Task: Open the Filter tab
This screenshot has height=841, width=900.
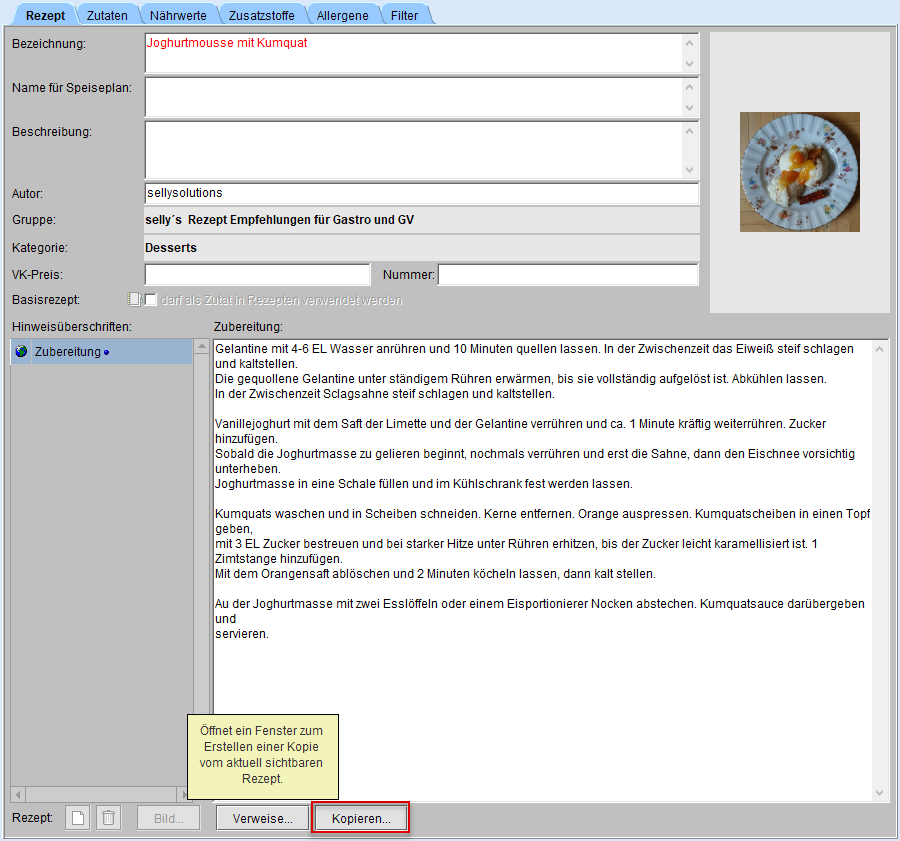Action: click(x=404, y=15)
